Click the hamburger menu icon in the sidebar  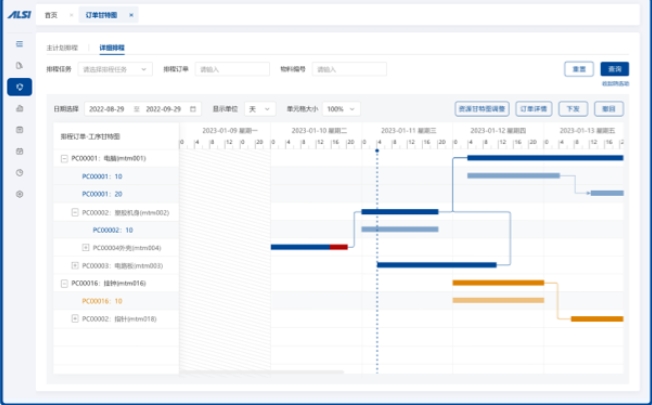(19, 44)
